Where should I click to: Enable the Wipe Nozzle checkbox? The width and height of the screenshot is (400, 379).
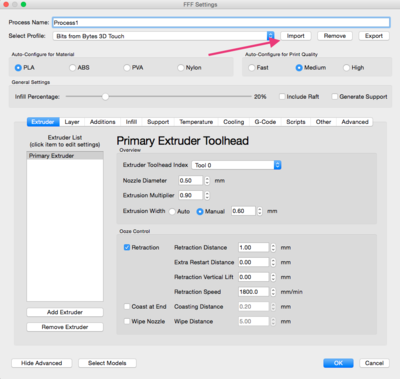[x=127, y=321]
